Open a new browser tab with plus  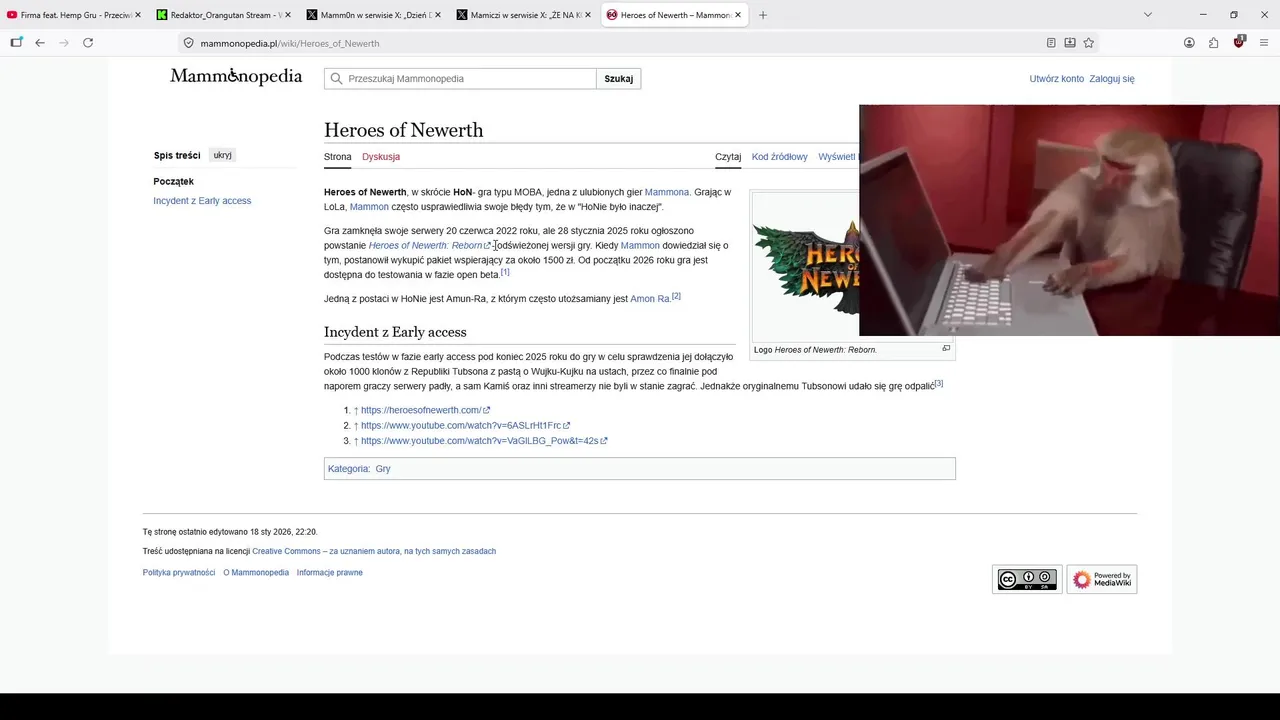tap(763, 15)
